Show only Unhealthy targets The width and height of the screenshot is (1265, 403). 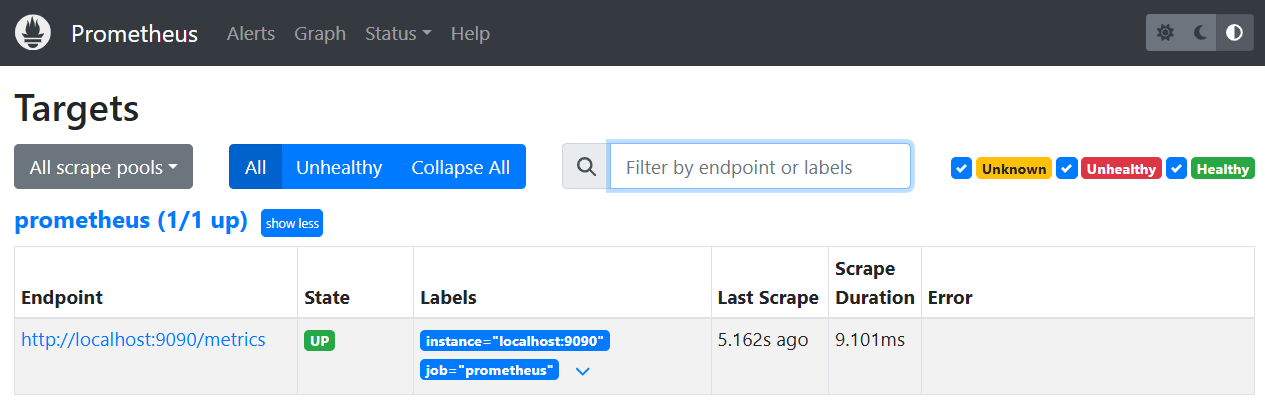(339, 167)
